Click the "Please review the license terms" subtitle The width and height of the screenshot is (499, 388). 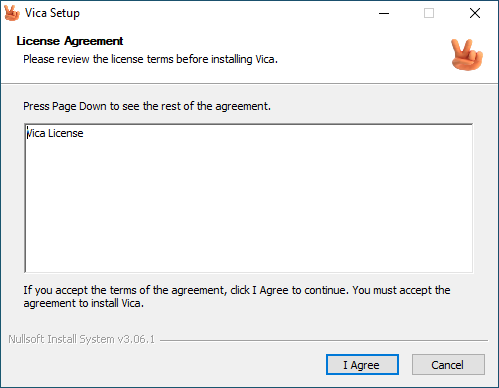pyautogui.click(x=150, y=59)
